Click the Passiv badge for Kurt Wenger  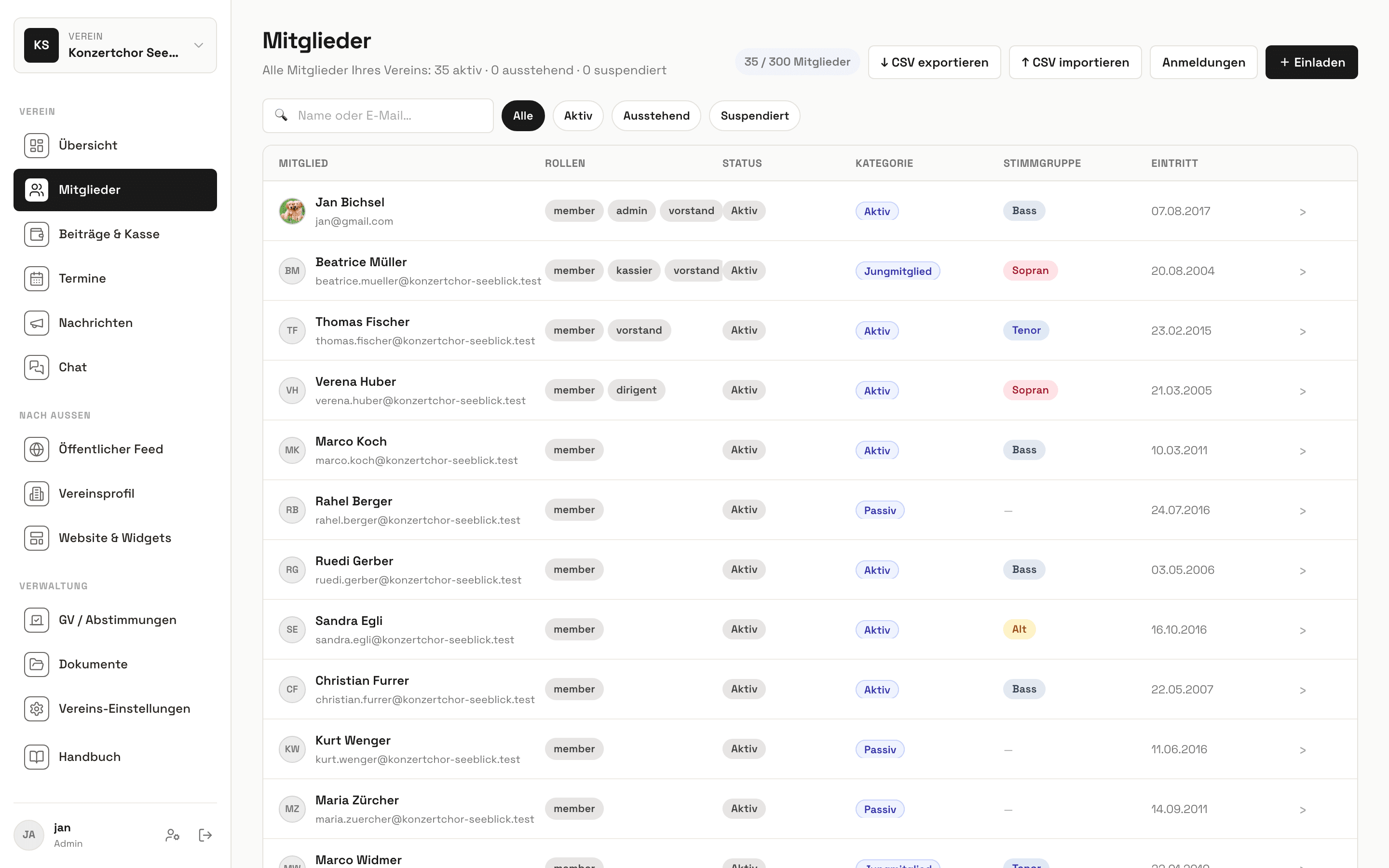880,749
